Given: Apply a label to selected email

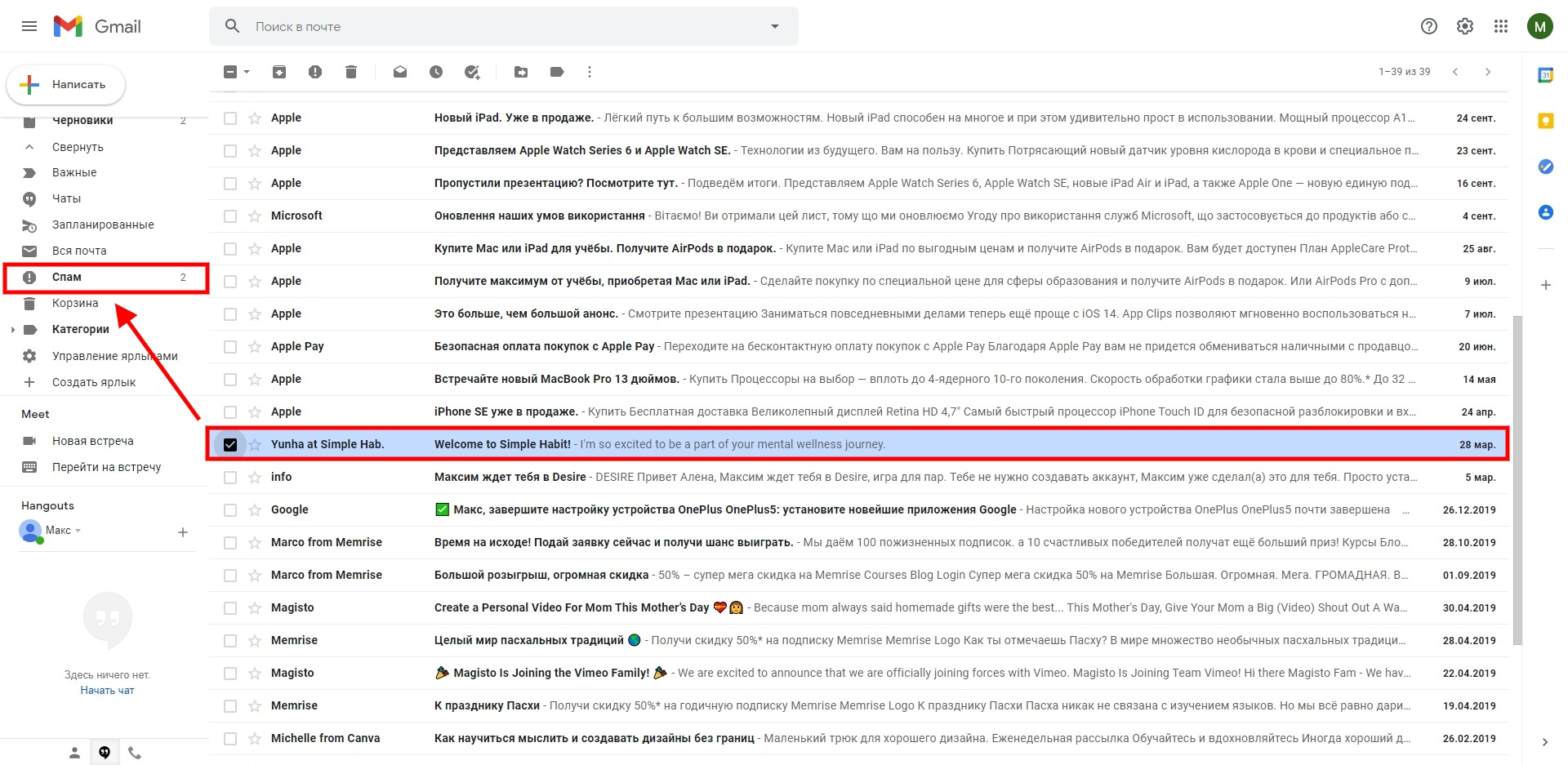Looking at the screenshot, I should pos(557,72).
